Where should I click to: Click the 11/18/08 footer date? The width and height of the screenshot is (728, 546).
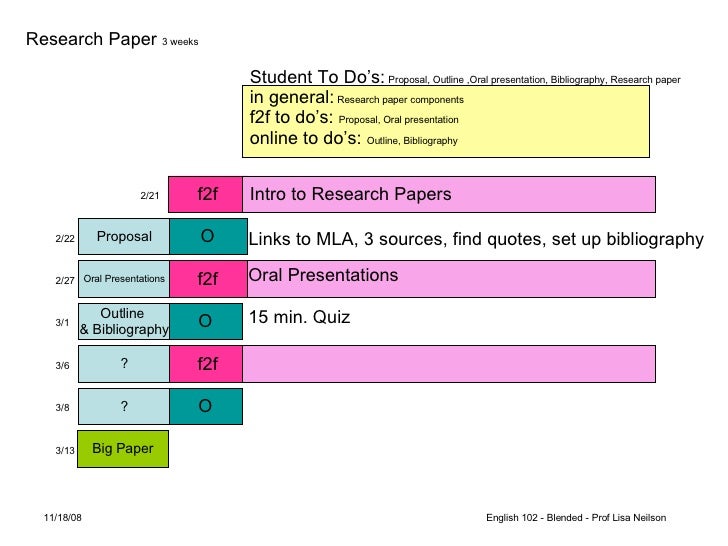tap(63, 517)
